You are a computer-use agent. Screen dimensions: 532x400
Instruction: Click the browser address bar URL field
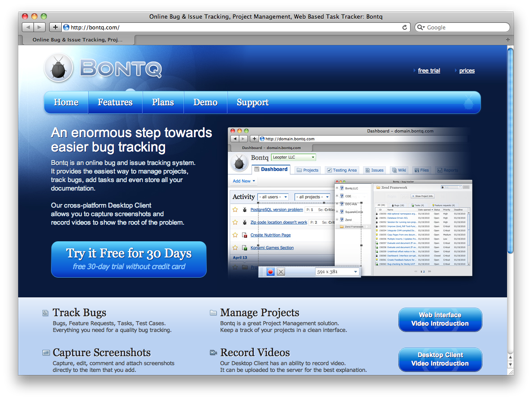[x=236, y=27]
